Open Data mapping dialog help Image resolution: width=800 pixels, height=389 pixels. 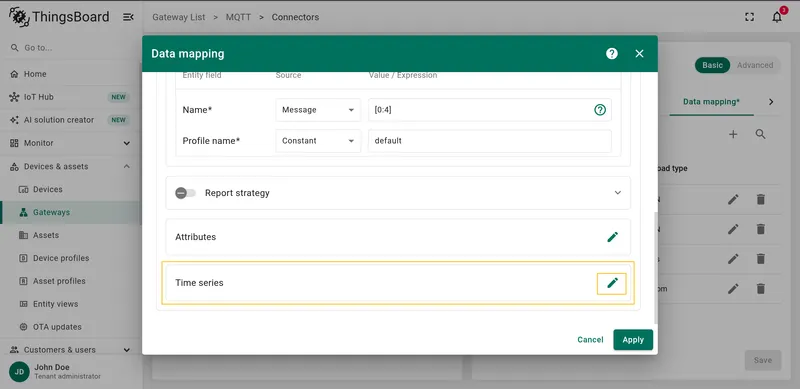(612, 54)
